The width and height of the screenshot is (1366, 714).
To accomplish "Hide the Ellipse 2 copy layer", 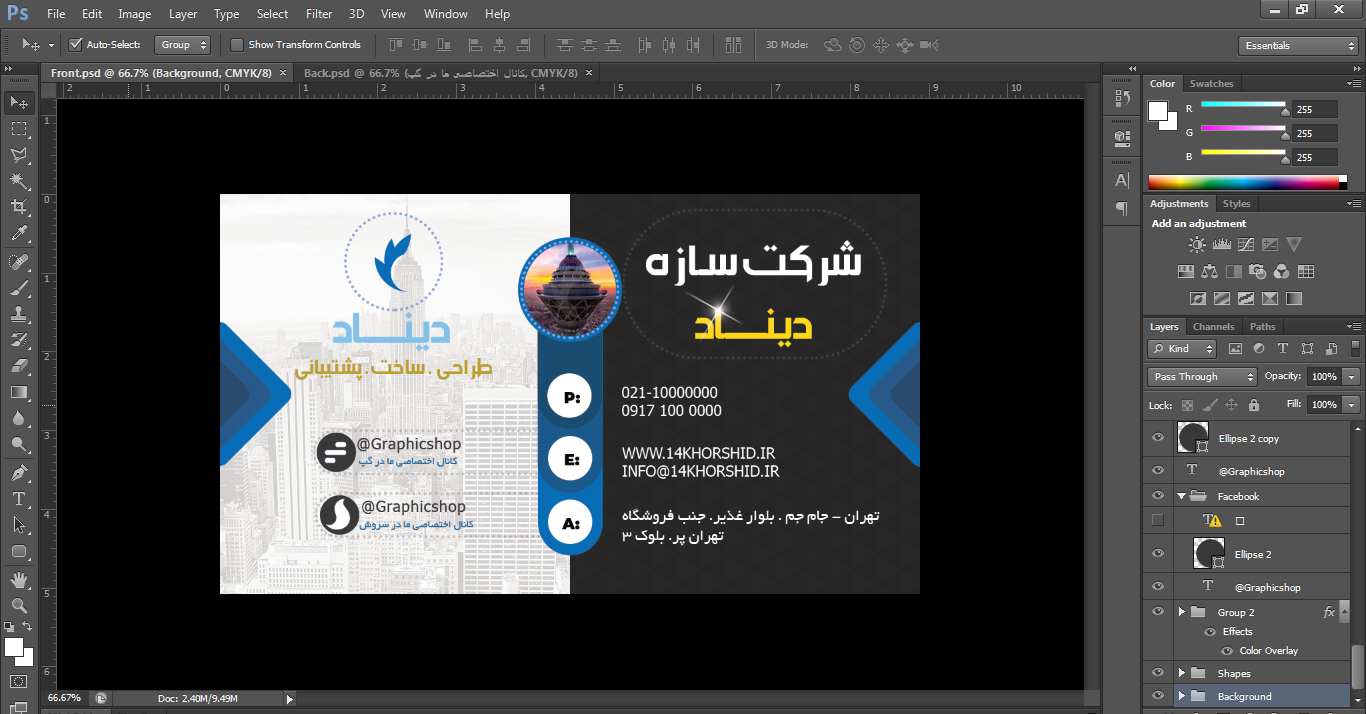I will point(1158,438).
